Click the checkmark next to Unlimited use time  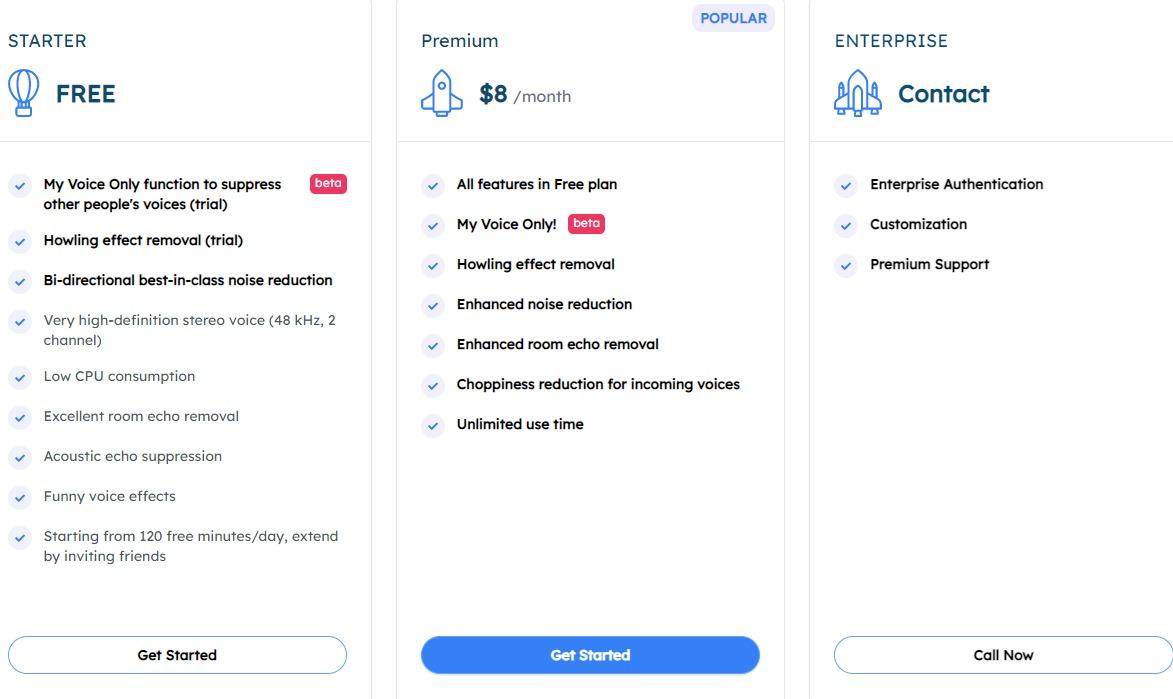point(432,425)
